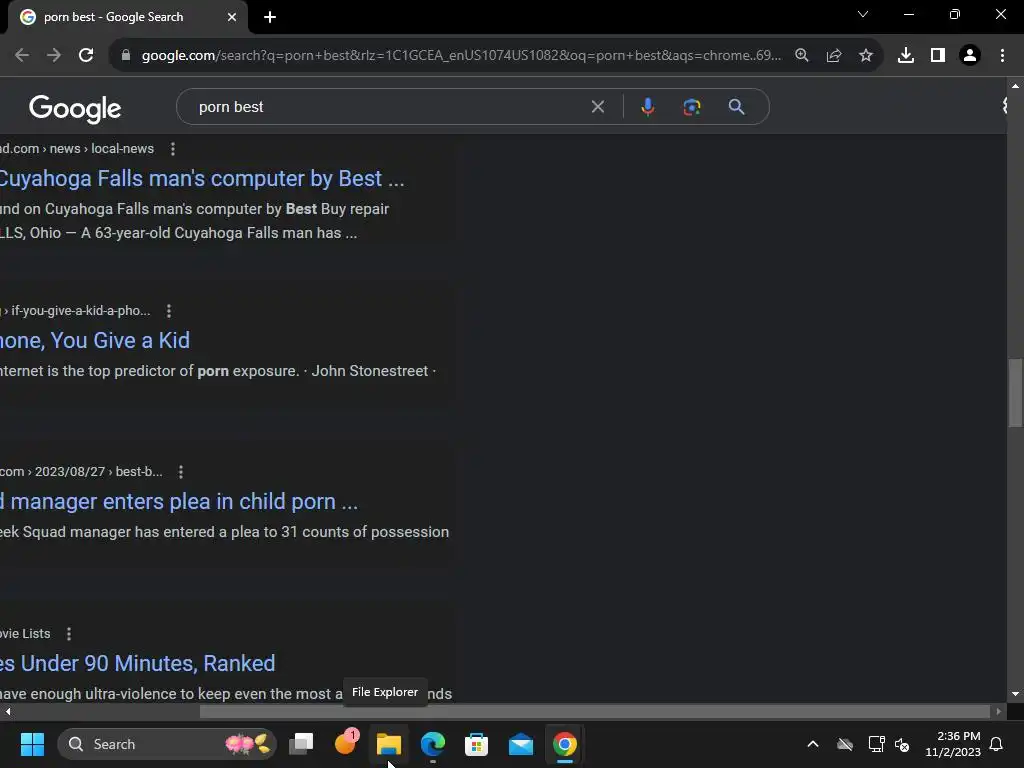Screen dimensions: 1024x768
Task: Open more options for local-news result
Action: (172, 149)
